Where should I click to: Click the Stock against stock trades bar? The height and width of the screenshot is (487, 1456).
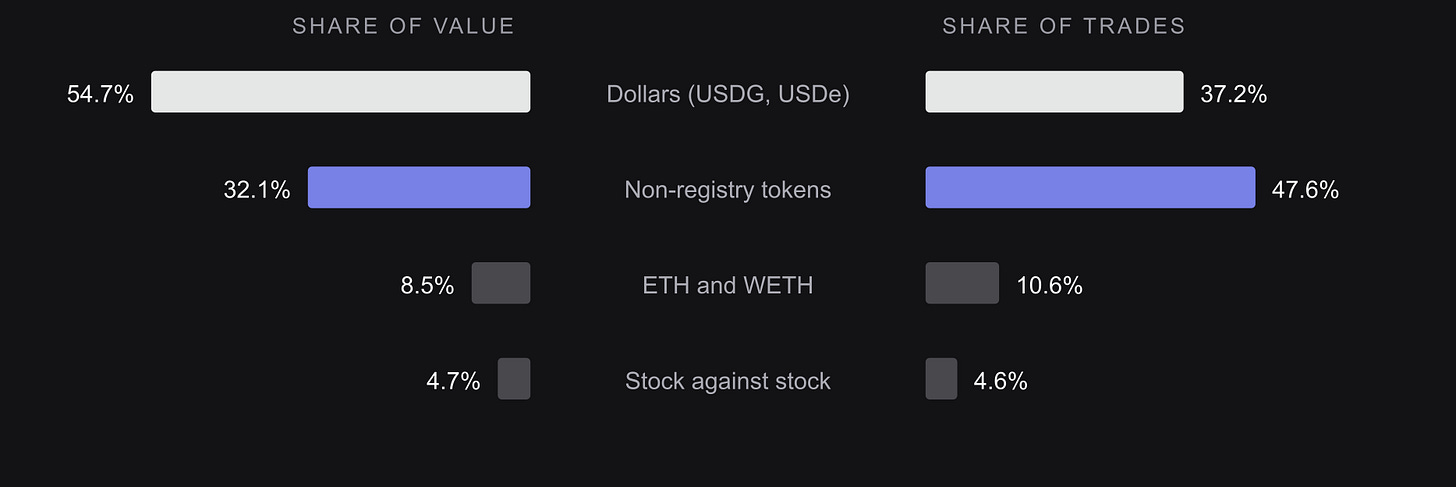pyautogui.click(x=941, y=379)
